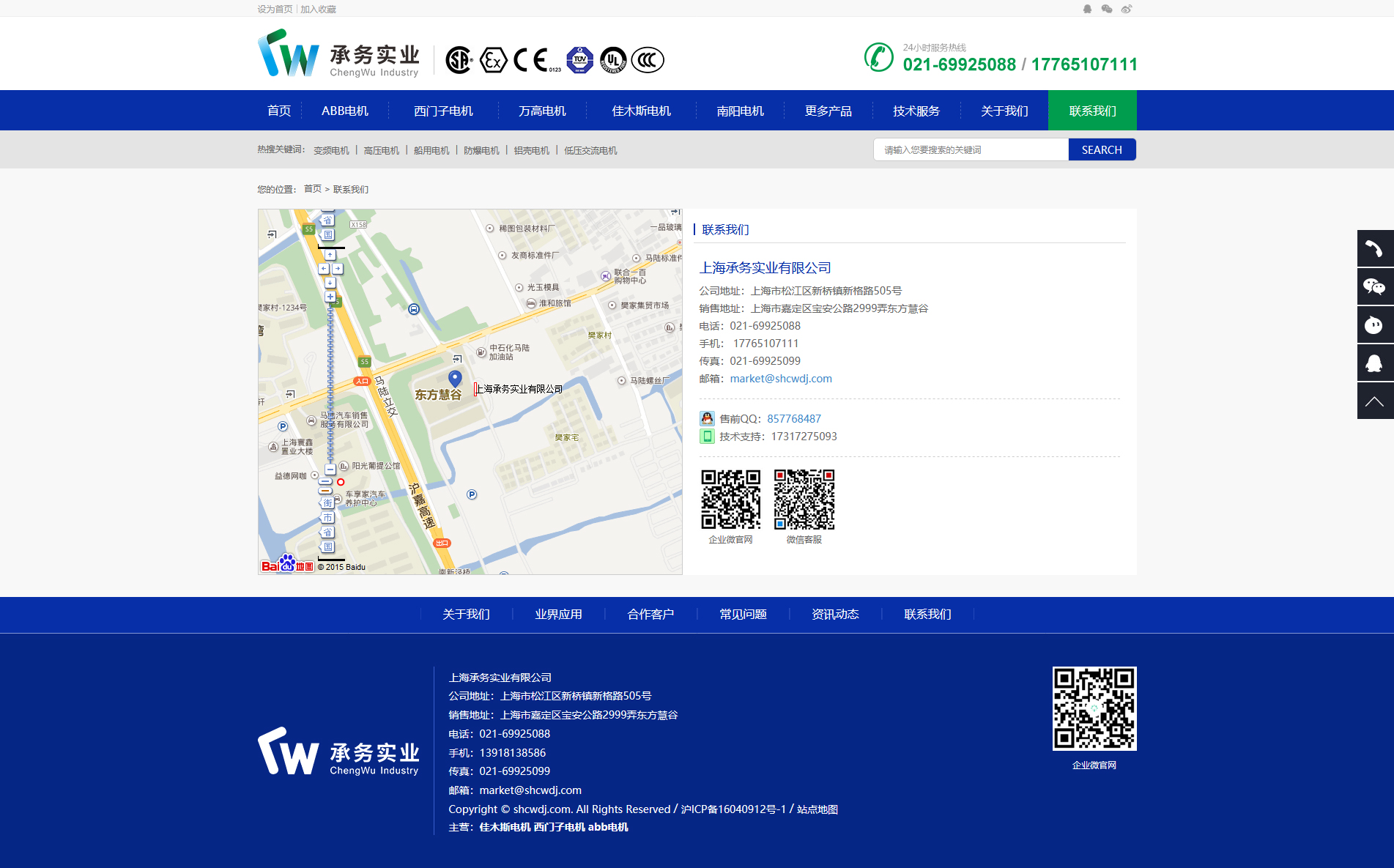Click the search keyword input field
Screen dimensions: 1394x868
971,149
